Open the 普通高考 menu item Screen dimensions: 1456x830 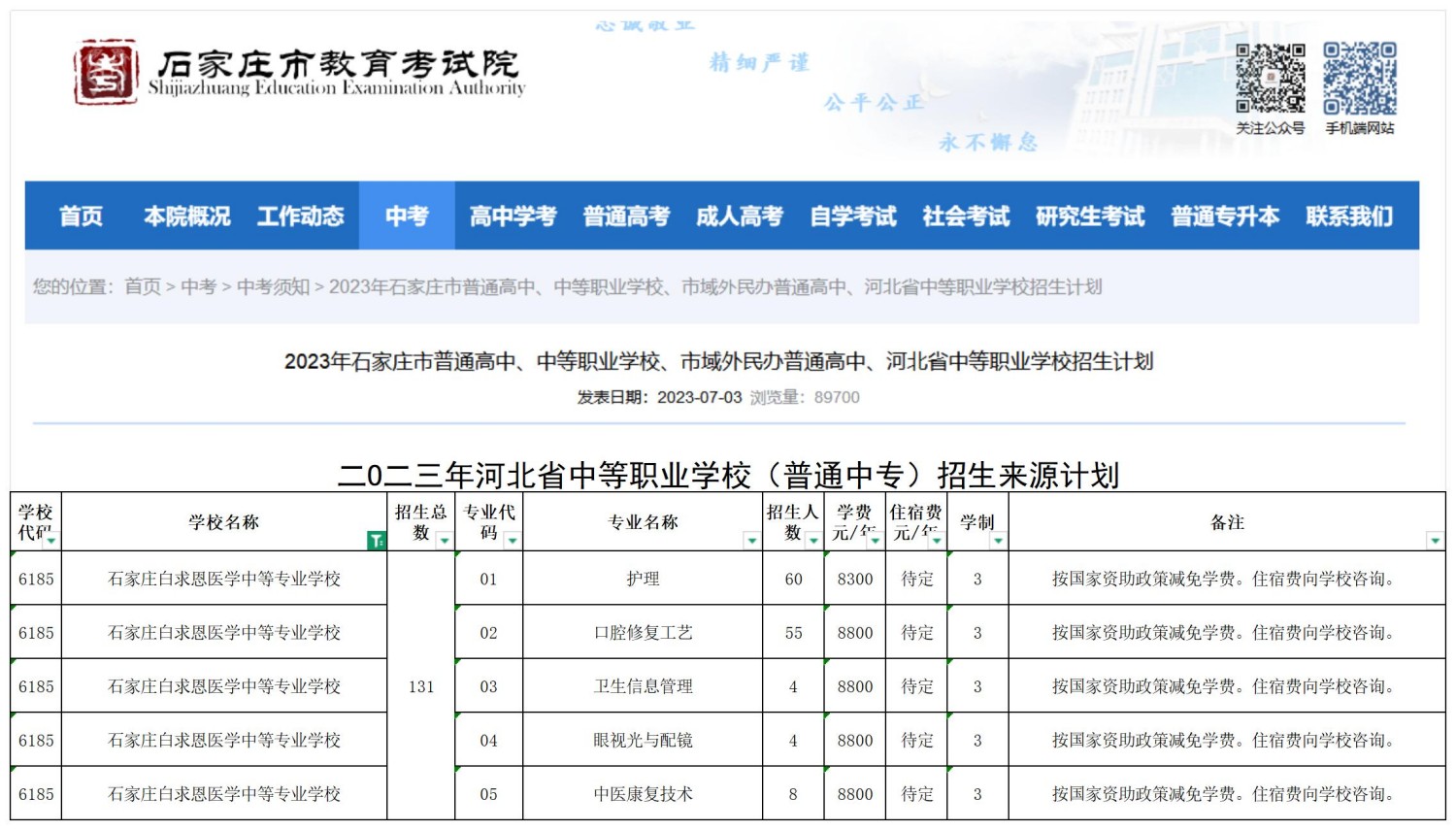pos(626,216)
